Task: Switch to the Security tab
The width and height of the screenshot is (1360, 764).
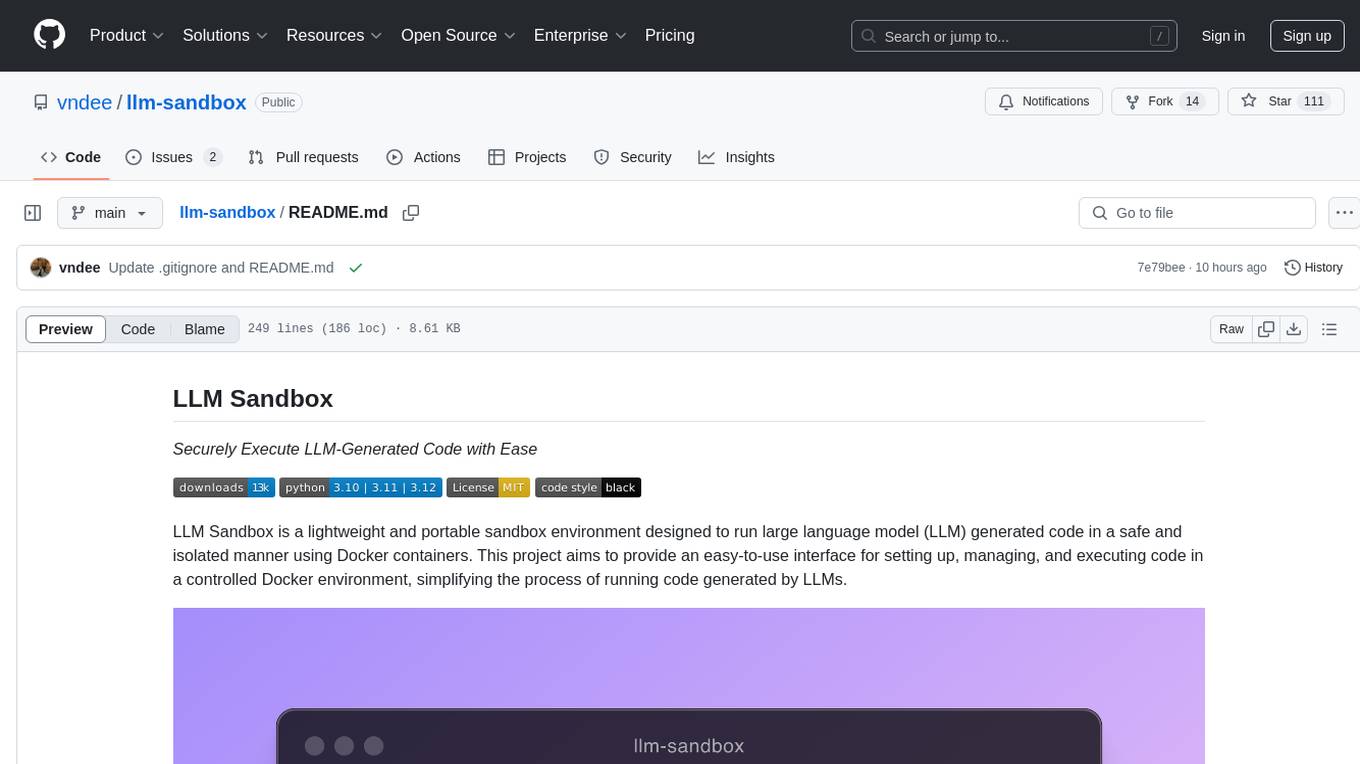Action: pyautogui.click(x=632, y=157)
